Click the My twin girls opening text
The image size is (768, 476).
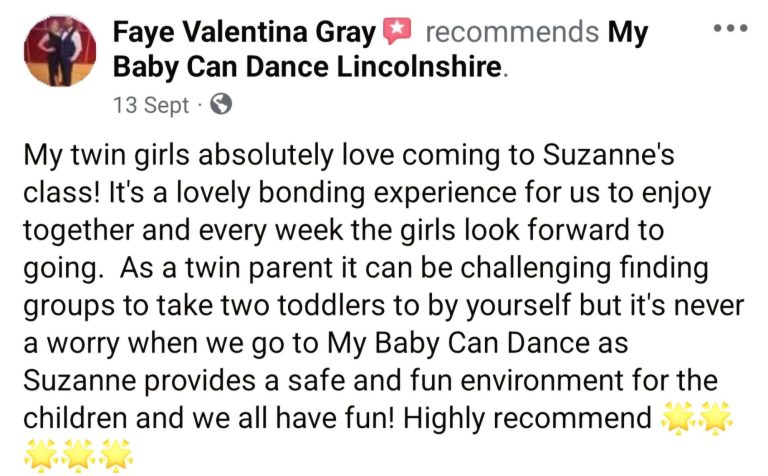coord(106,155)
